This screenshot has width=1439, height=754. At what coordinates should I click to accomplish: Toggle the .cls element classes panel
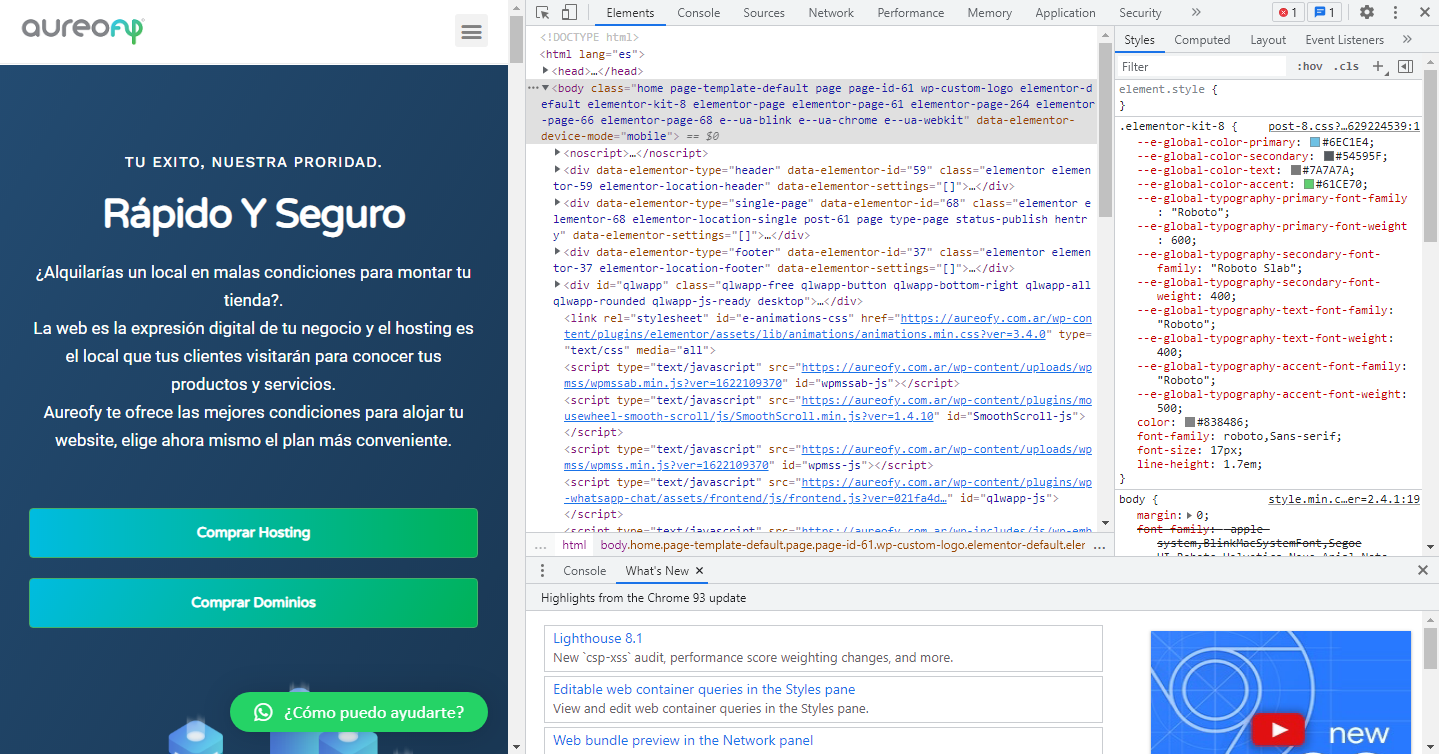(1347, 67)
